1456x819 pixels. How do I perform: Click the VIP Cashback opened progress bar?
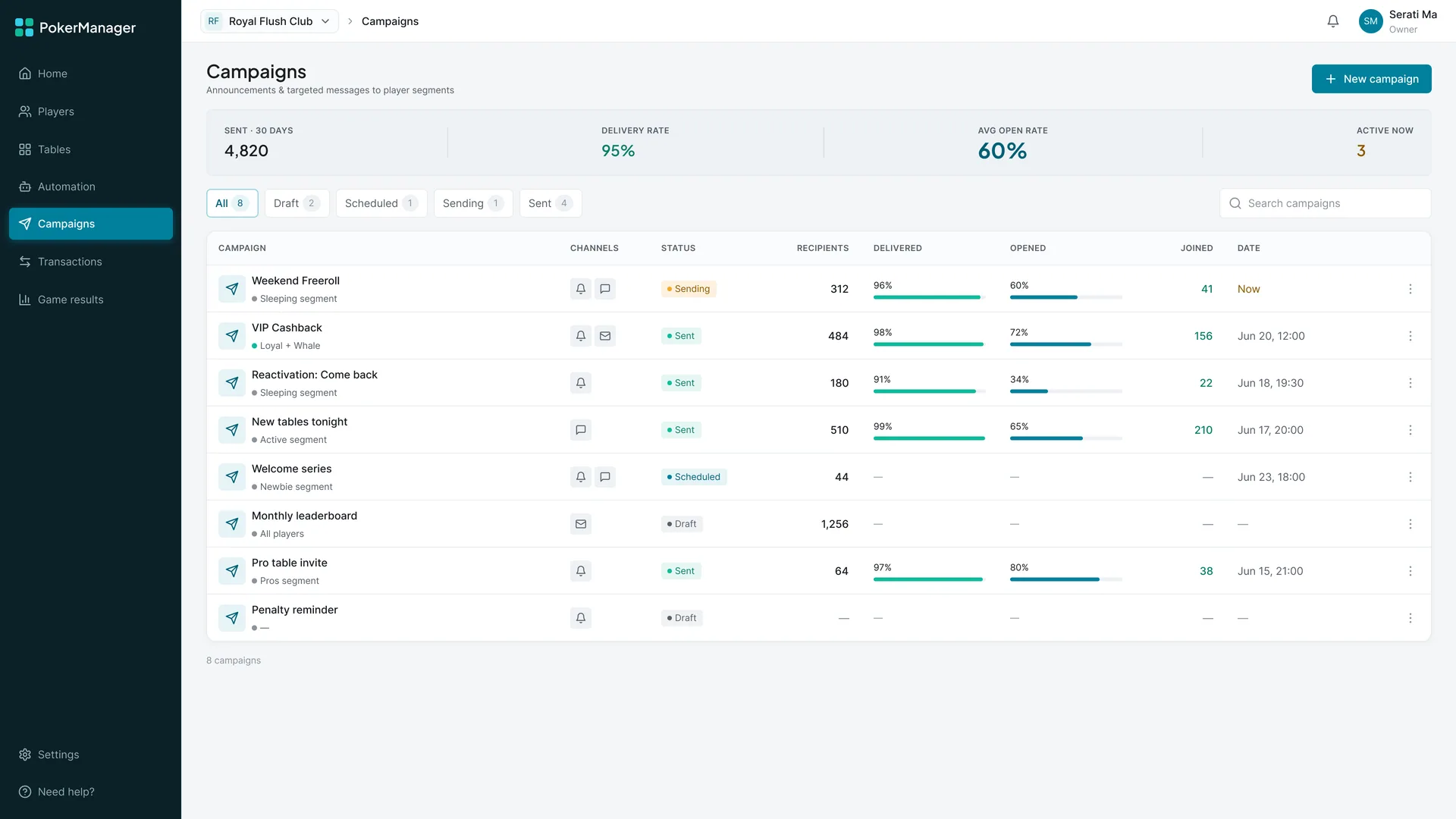pos(1065,344)
